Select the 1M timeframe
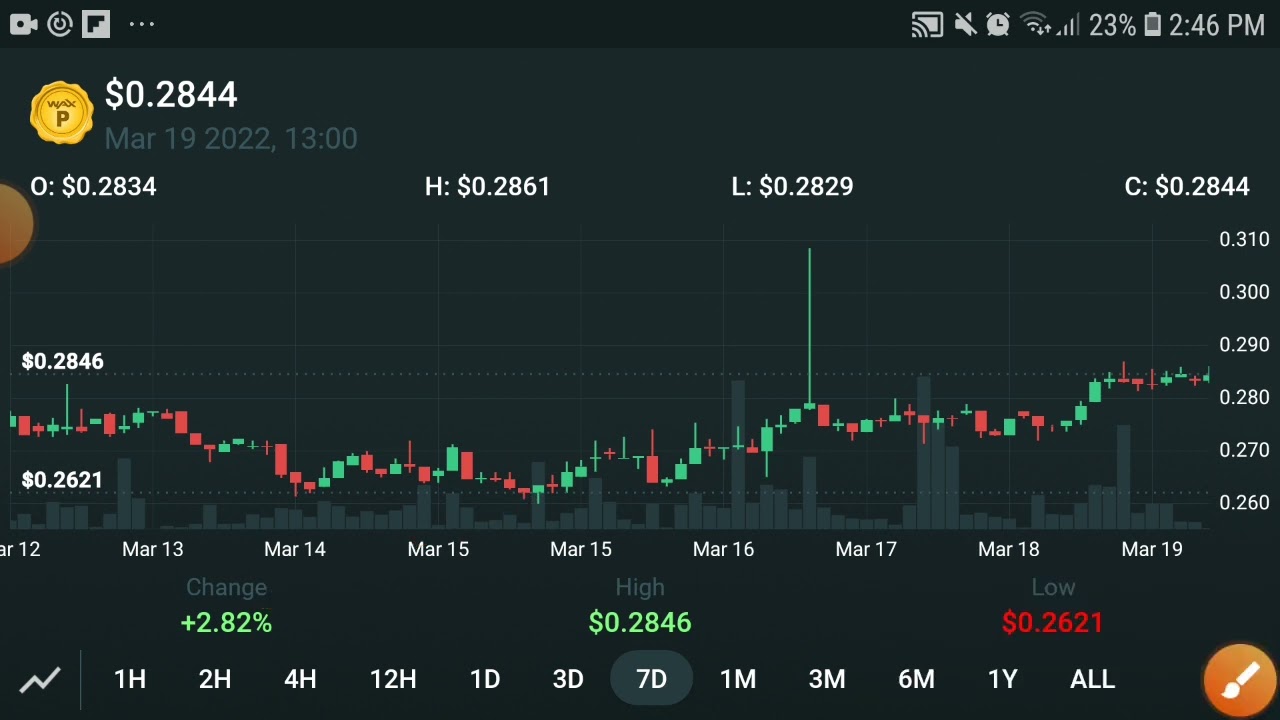This screenshot has width=1280, height=720. [738, 680]
